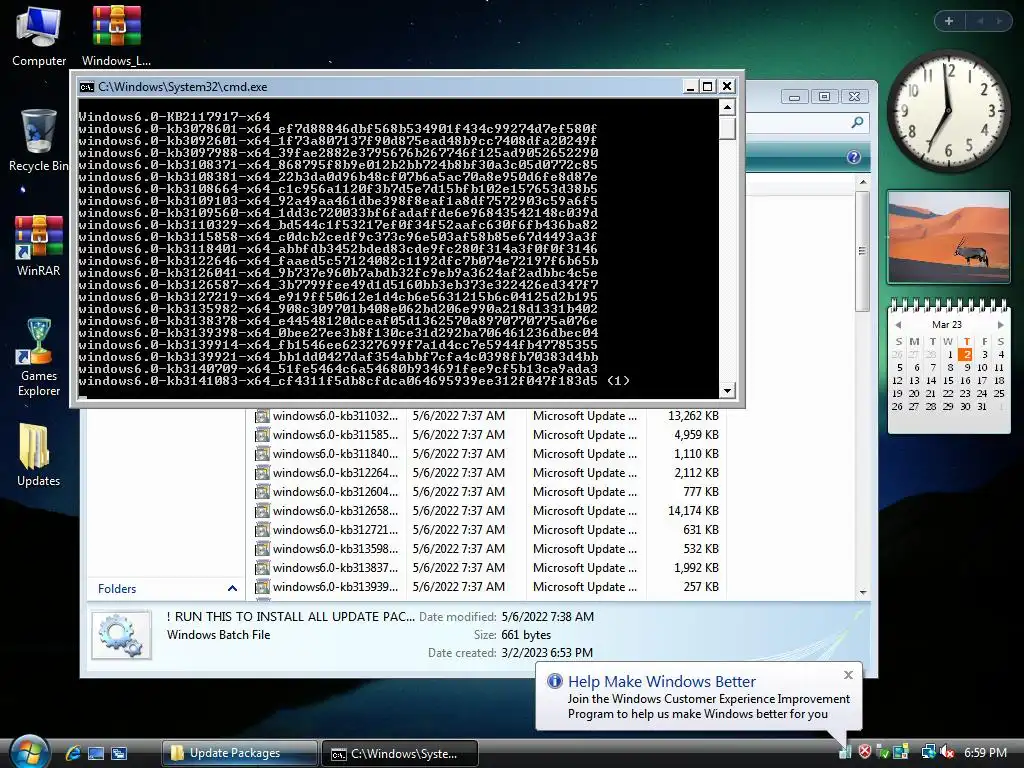The width and height of the screenshot is (1024, 768).
Task: Click the 13,262 KB size cell
Action: coord(693,416)
